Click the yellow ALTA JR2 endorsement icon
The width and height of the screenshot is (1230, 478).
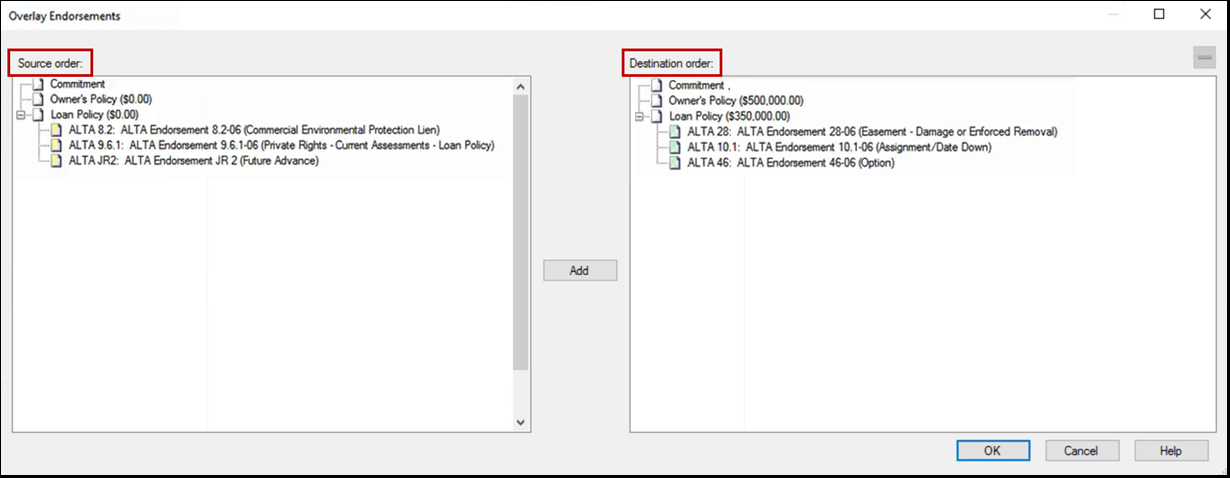[57, 161]
